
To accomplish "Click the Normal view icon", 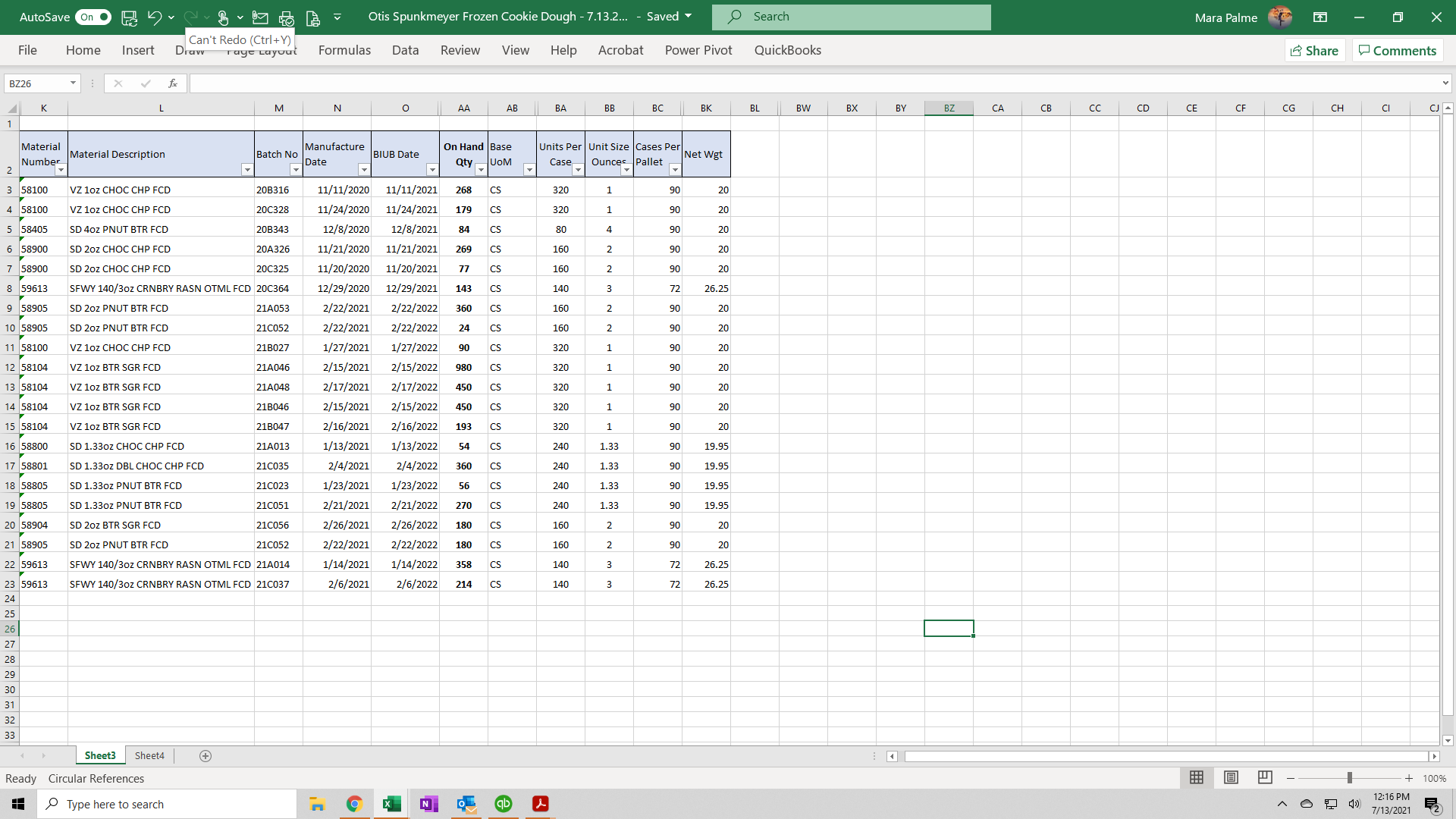I will point(1197,778).
